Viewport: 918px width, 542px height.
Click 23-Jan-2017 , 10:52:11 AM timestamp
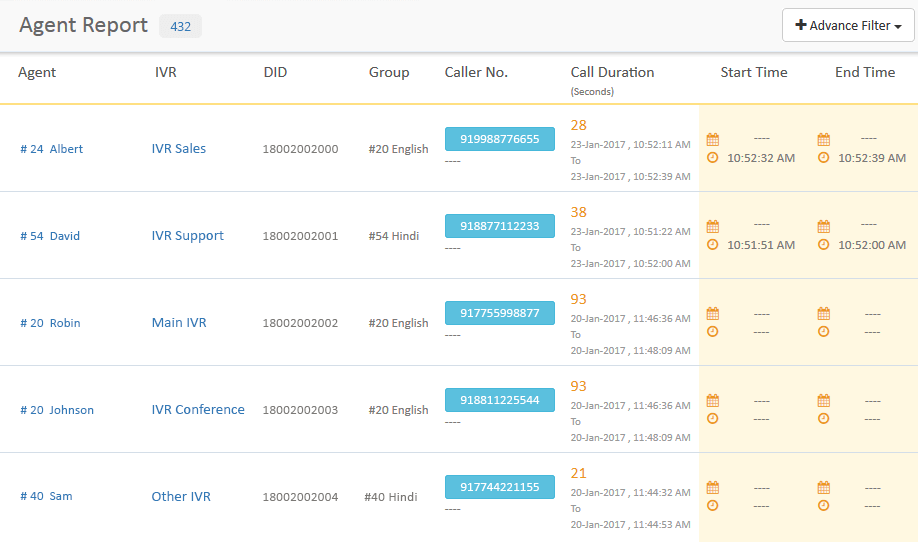coord(631,145)
